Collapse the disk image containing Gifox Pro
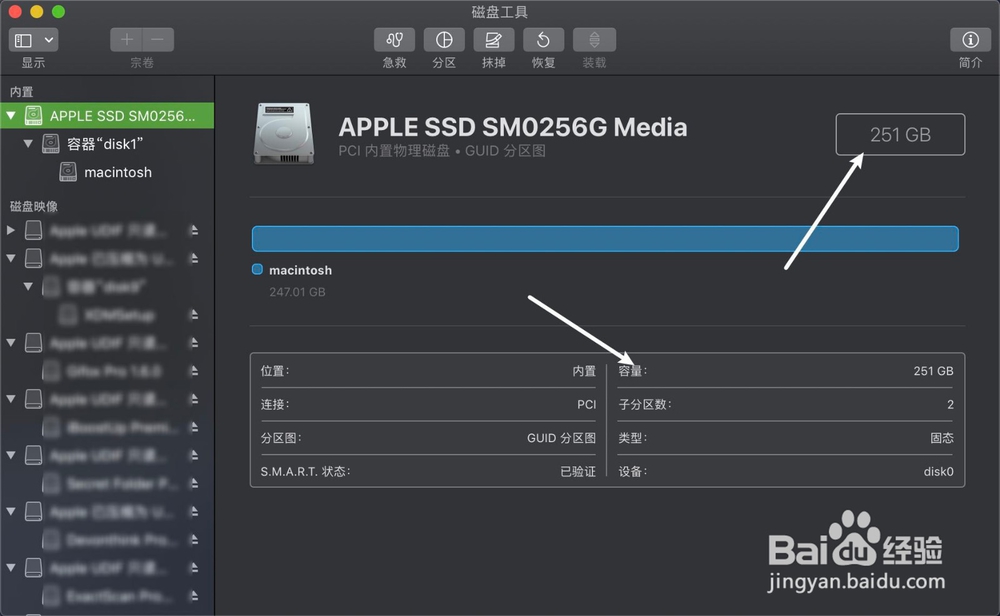The height and width of the screenshot is (616, 1000). click(x=11, y=342)
